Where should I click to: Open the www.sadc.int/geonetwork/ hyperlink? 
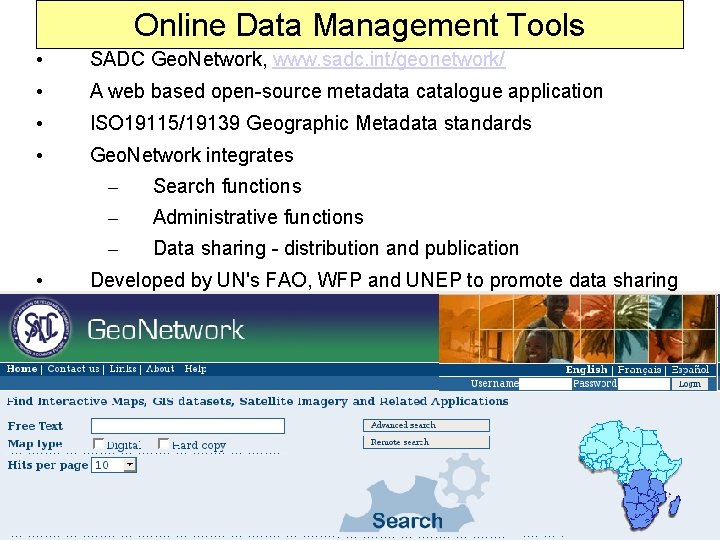[x=389, y=59]
